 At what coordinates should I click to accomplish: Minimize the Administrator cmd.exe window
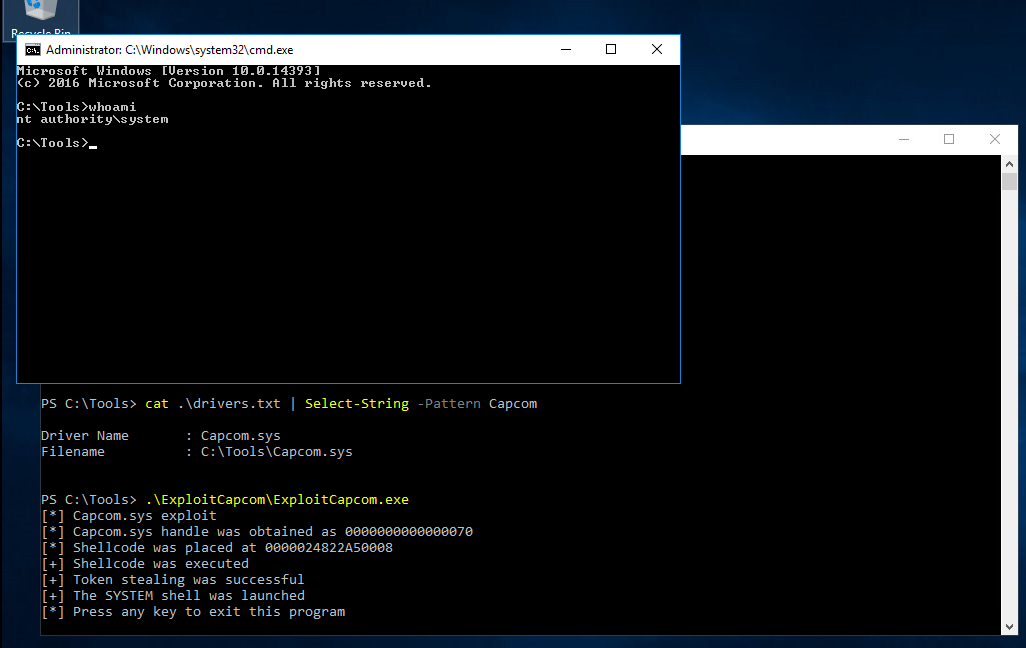point(566,50)
